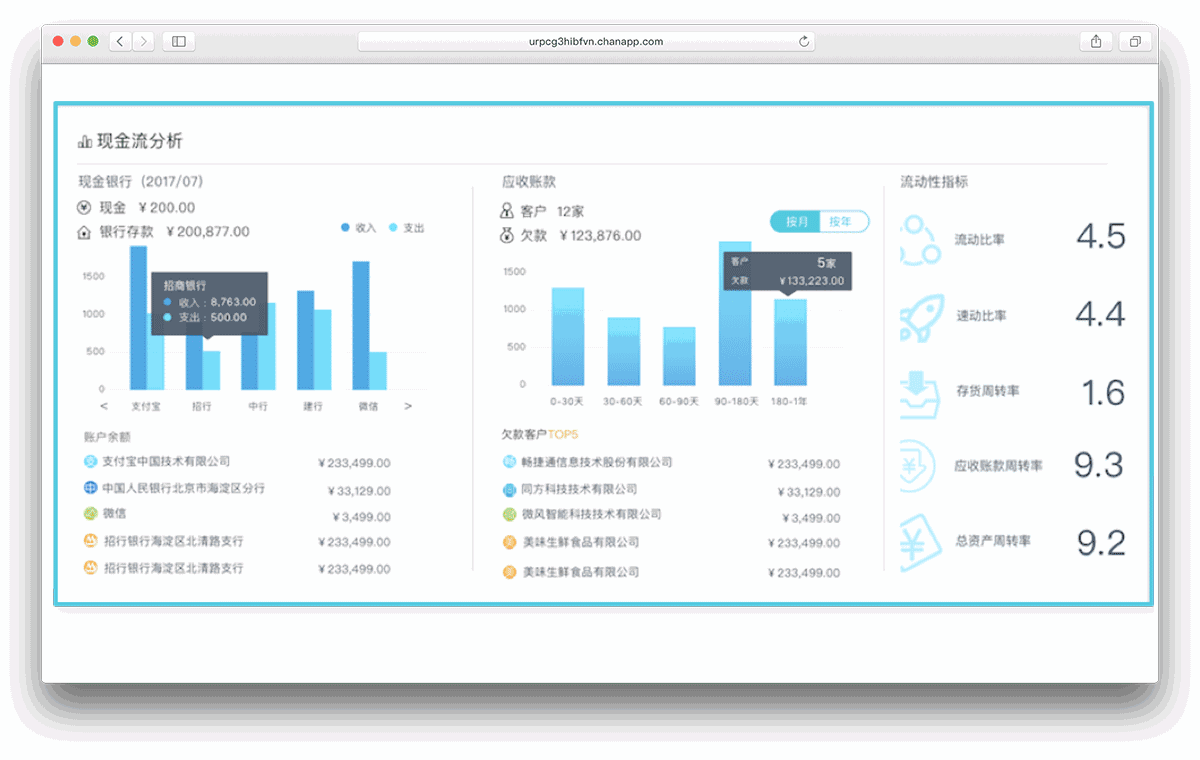
Task: Show previous banks with left chevron
Action: [104, 407]
